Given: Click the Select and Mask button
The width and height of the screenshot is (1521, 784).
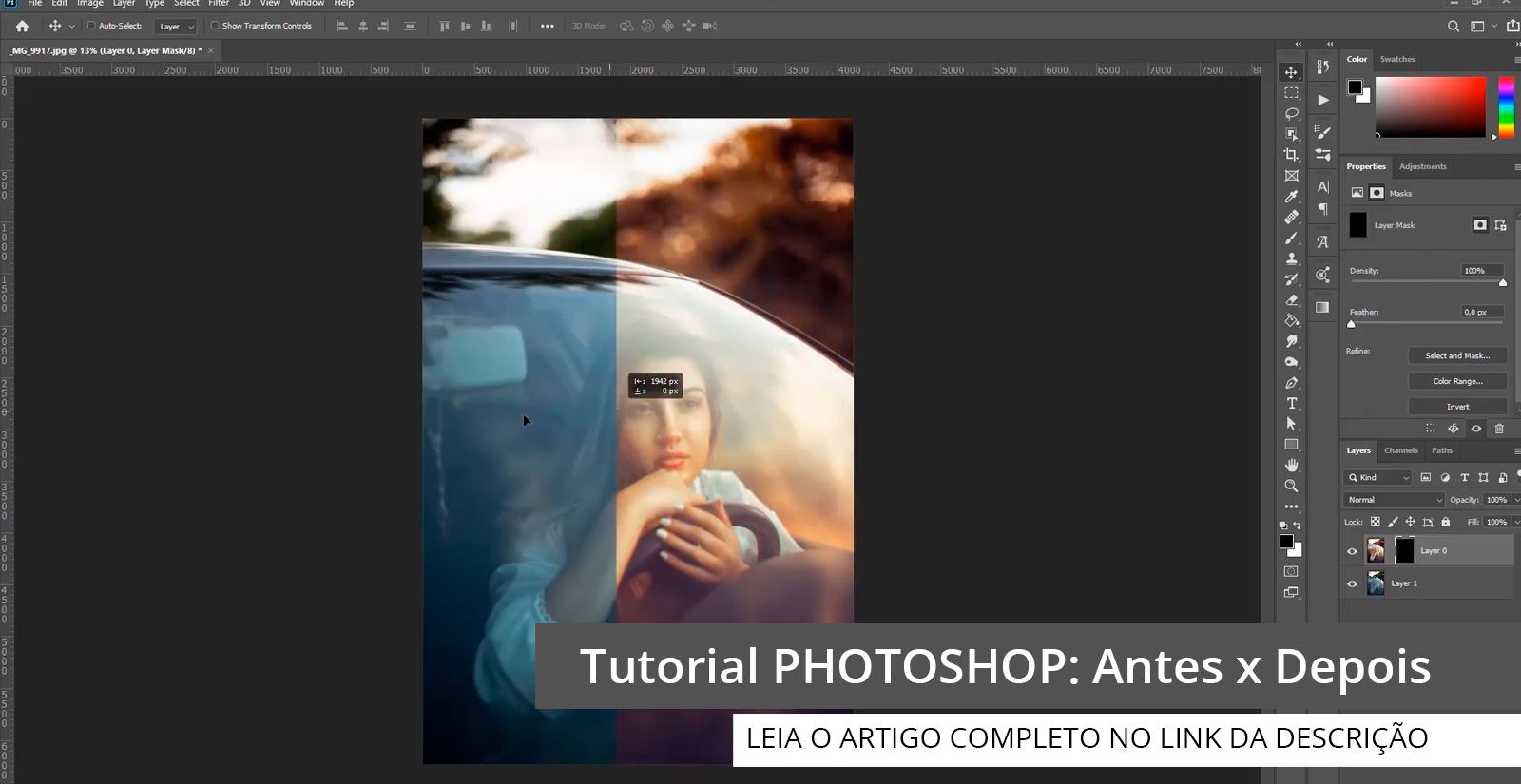Looking at the screenshot, I should pos(1457,355).
